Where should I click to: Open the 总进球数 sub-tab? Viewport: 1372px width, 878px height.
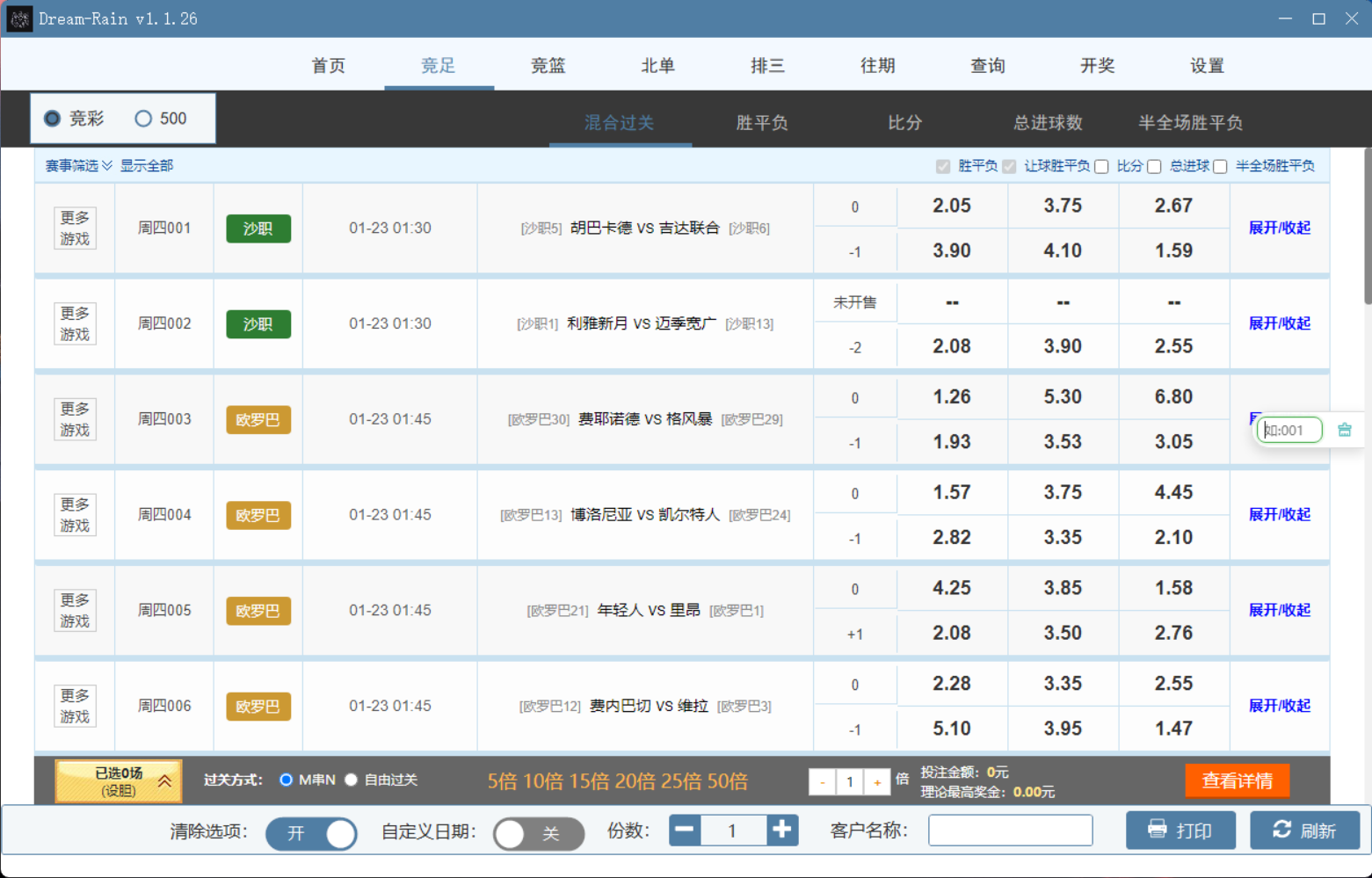[1047, 122]
